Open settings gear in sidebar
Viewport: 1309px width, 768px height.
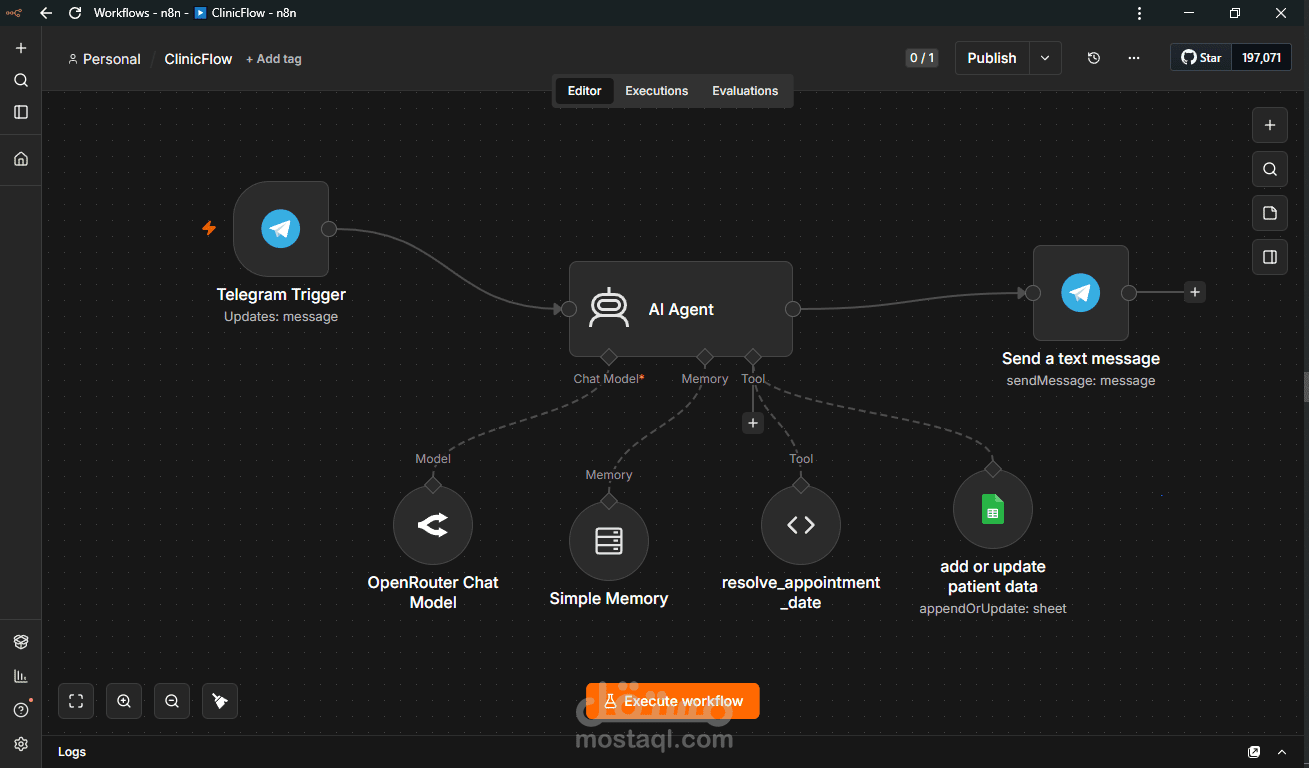click(21, 744)
